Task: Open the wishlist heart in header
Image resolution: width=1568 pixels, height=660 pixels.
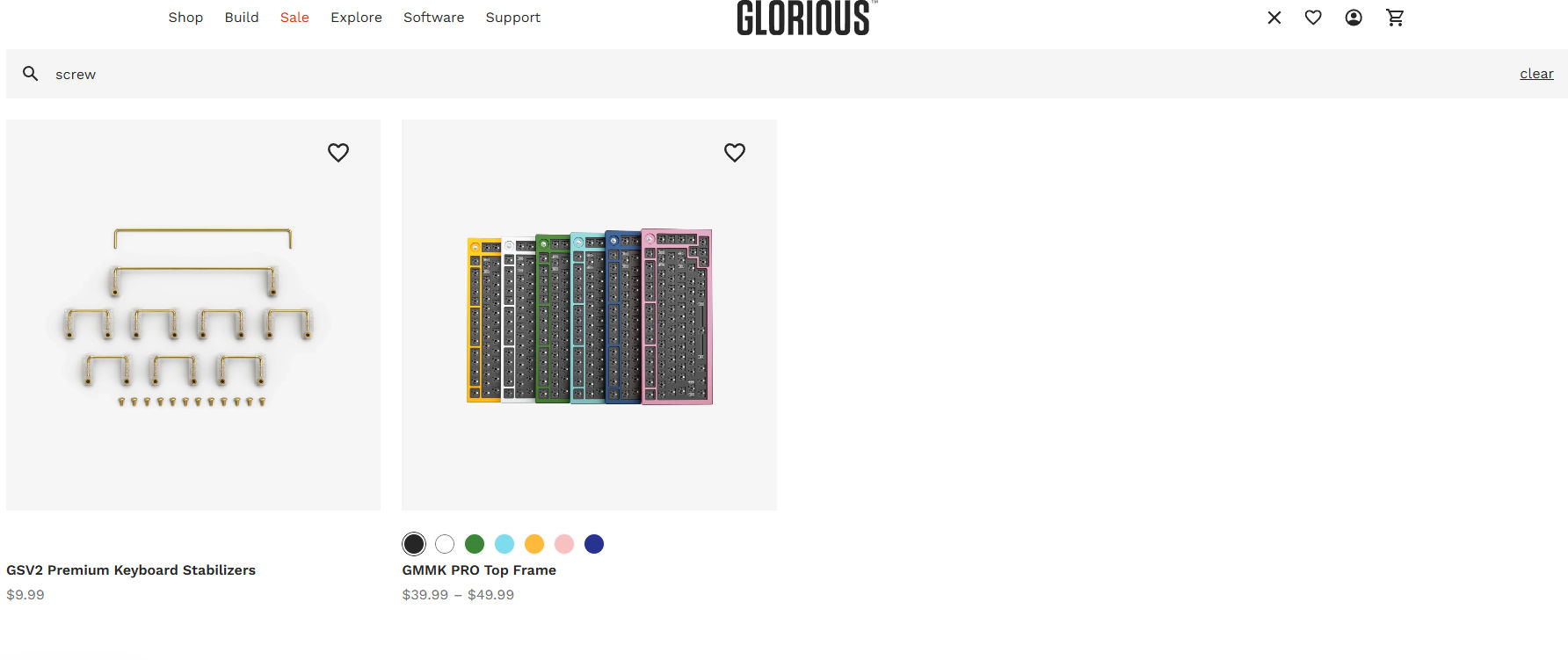Action: pyautogui.click(x=1313, y=18)
